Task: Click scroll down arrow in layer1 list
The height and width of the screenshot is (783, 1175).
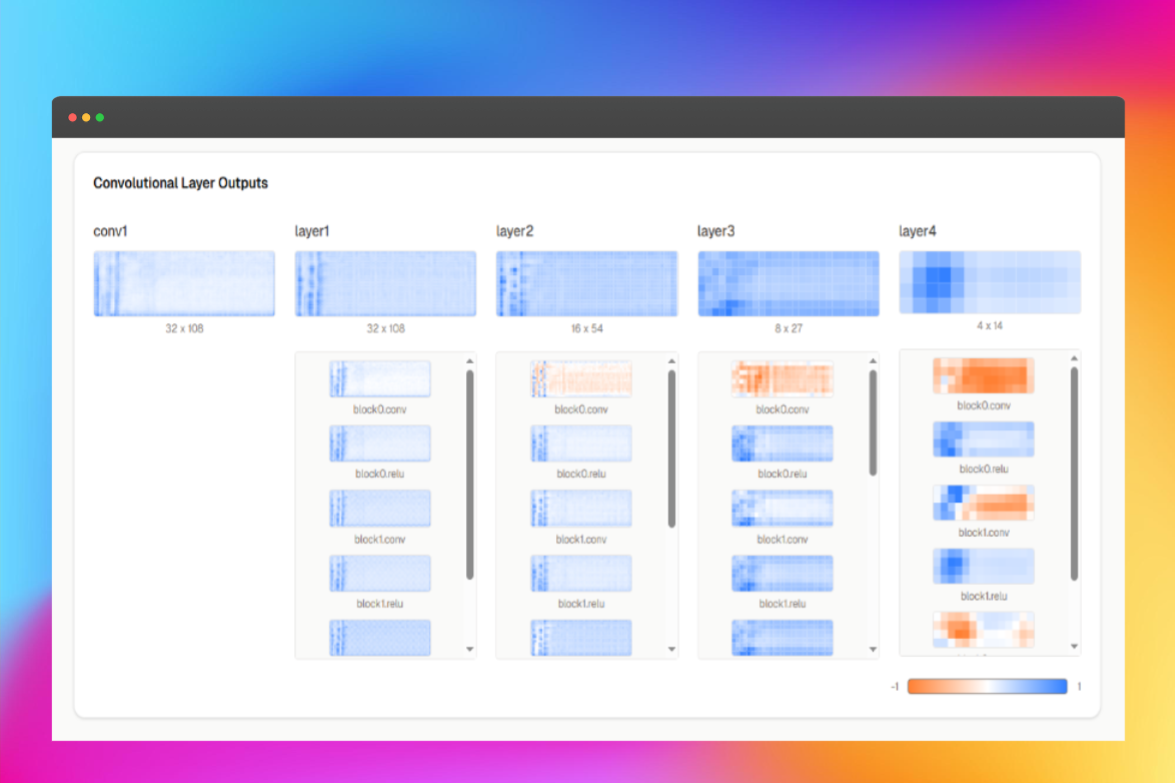Action: tap(470, 649)
